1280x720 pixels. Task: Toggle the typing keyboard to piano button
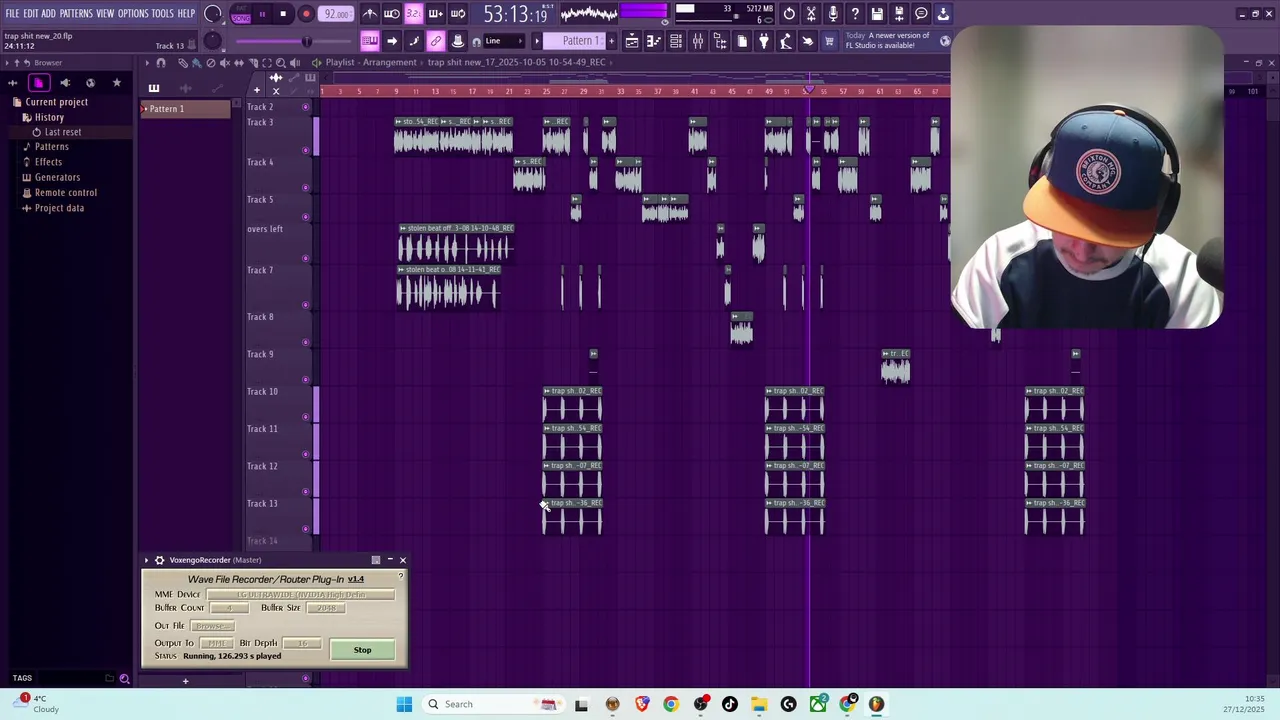click(369, 41)
